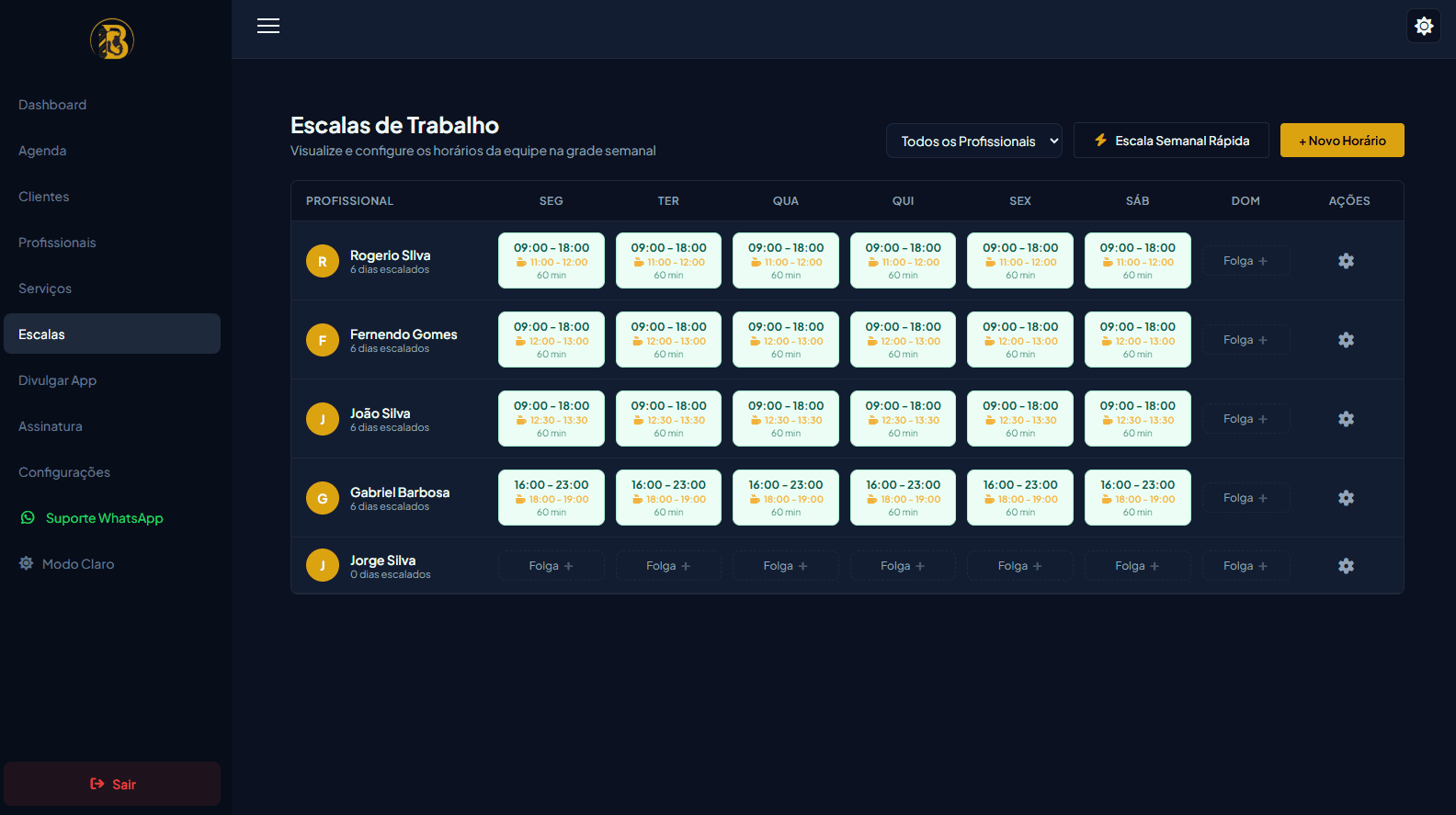Image resolution: width=1456 pixels, height=815 pixels.
Task: Open settings gear for Fernendo Gomes row
Action: [x=1346, y=340]
